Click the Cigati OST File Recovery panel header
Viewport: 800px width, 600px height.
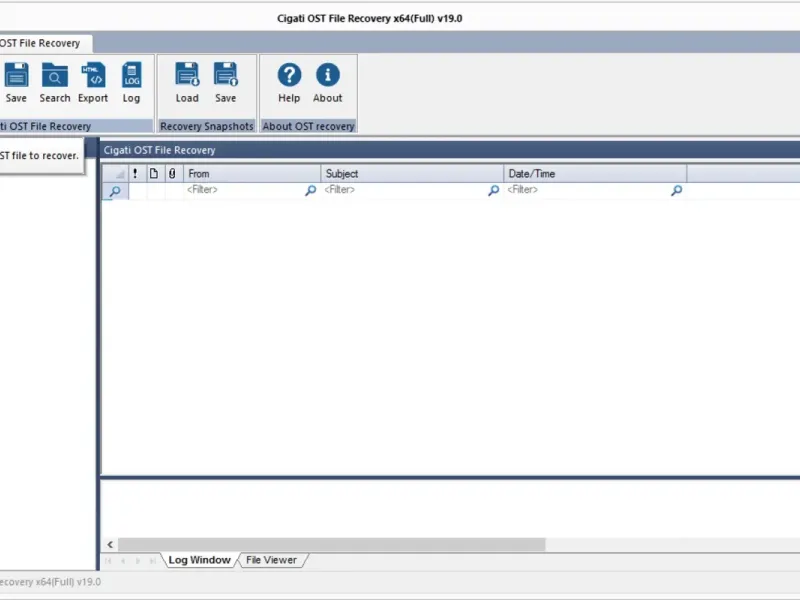click(450, 150)
